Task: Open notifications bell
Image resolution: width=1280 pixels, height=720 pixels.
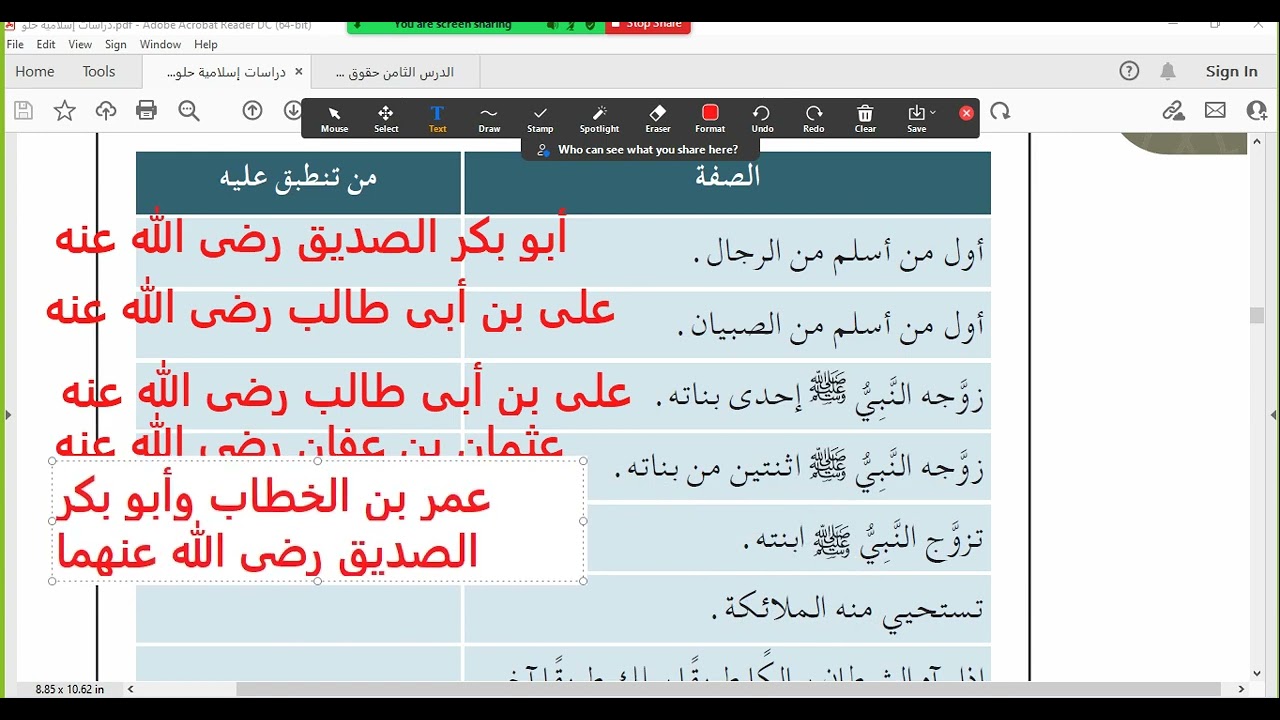Action: coord(1168,71)
